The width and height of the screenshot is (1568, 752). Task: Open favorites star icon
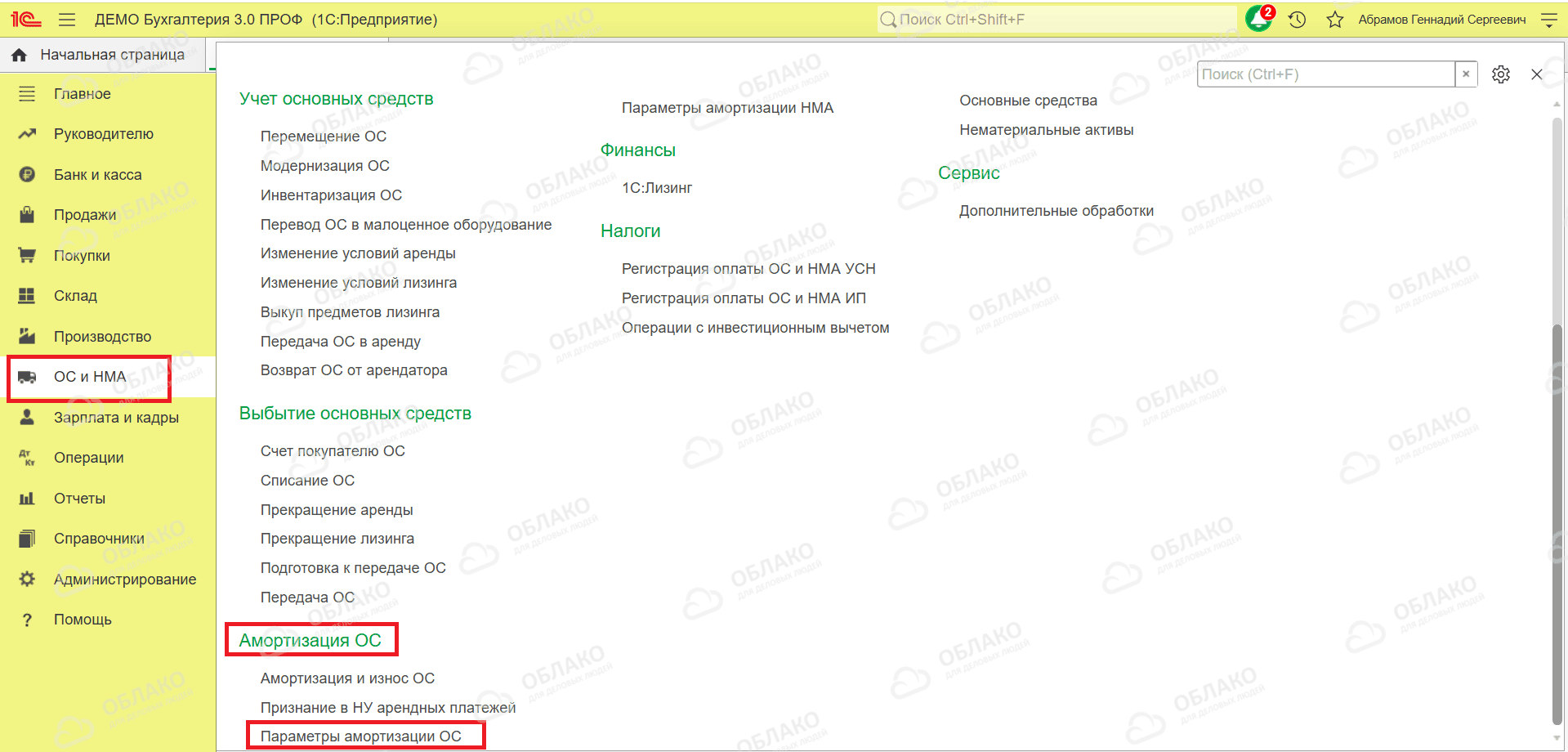[1335, 20]
